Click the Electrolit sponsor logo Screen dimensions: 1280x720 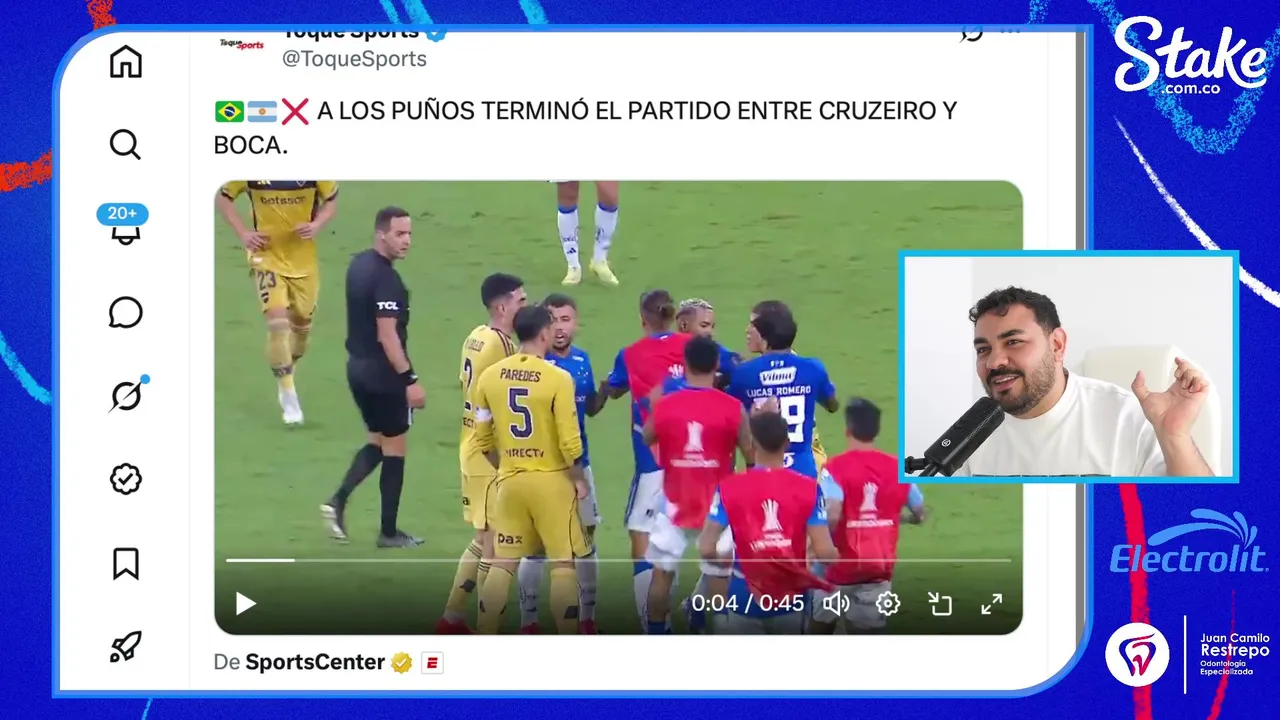tap(1189, 543)
